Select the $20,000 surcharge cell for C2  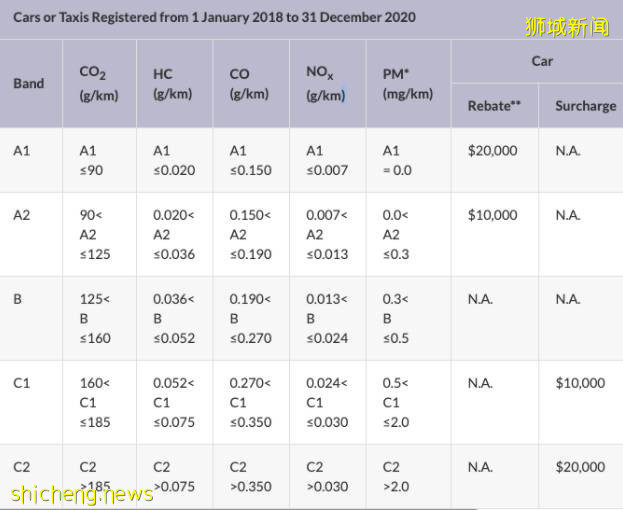[x=580, y=467]
